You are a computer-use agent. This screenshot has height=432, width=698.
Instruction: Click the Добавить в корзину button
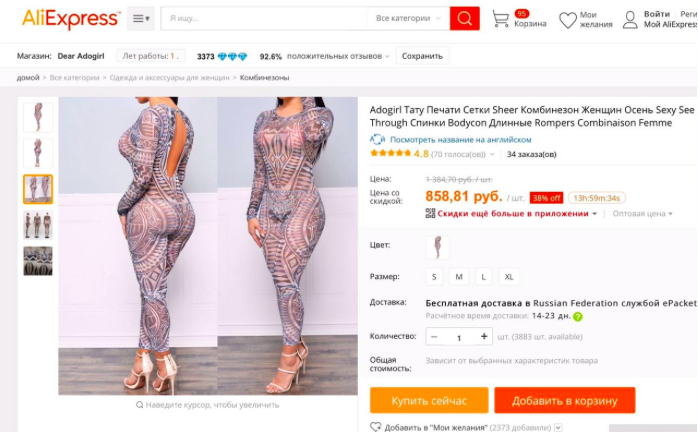coord(564,400)
